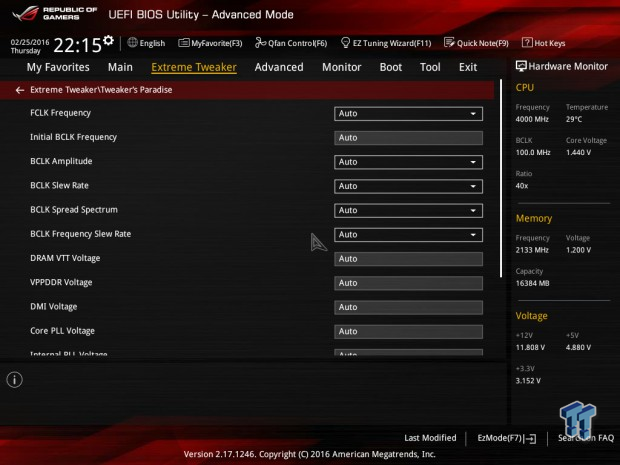The width and height of the screenshot is (620, 465).
Task: Click the English language globe icon
Action: 132,42
